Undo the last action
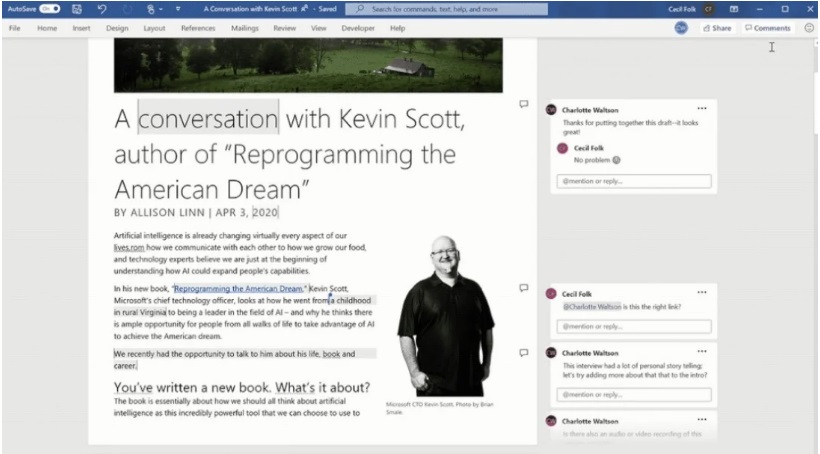820x454 pixels. click(101, 9)
